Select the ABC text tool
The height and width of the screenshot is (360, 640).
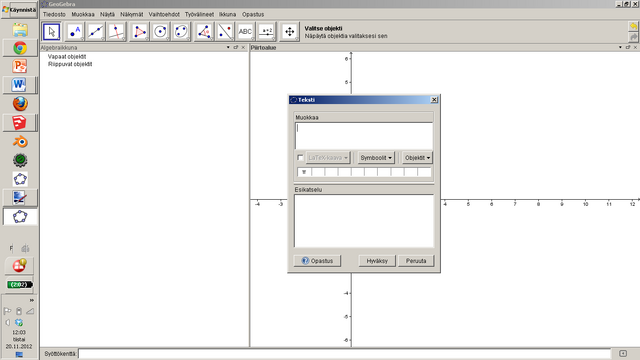(x=245, y=32)
